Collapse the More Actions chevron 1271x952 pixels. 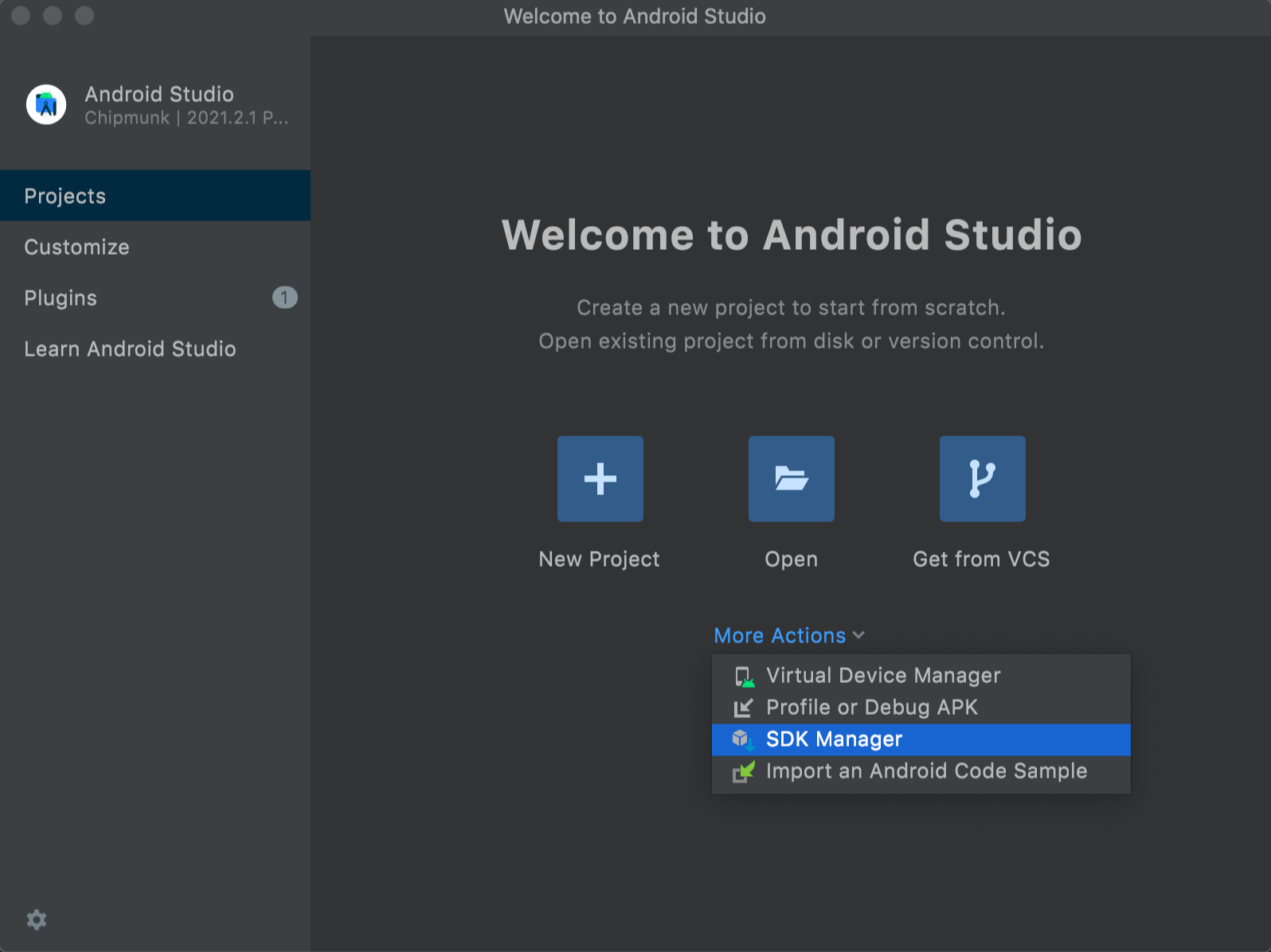[858, 635]
